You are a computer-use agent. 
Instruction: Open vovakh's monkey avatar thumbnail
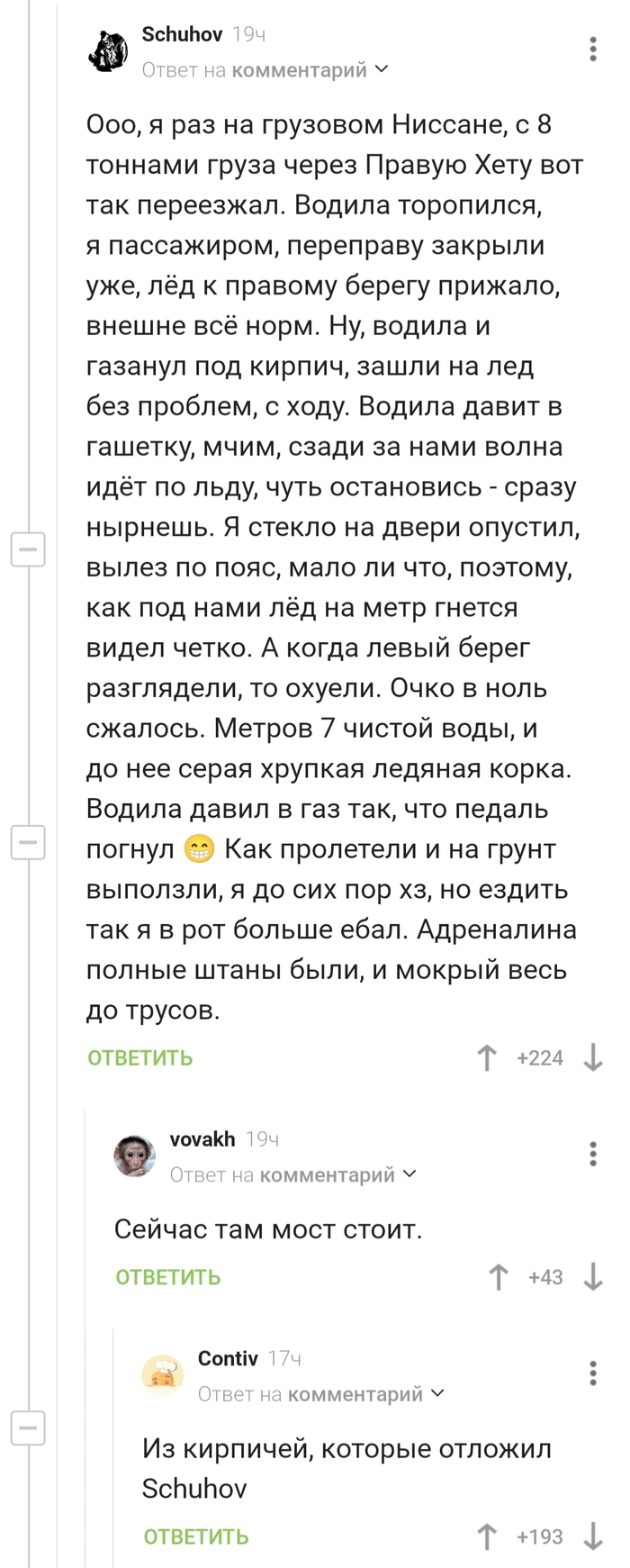(x=135, y=1156)
